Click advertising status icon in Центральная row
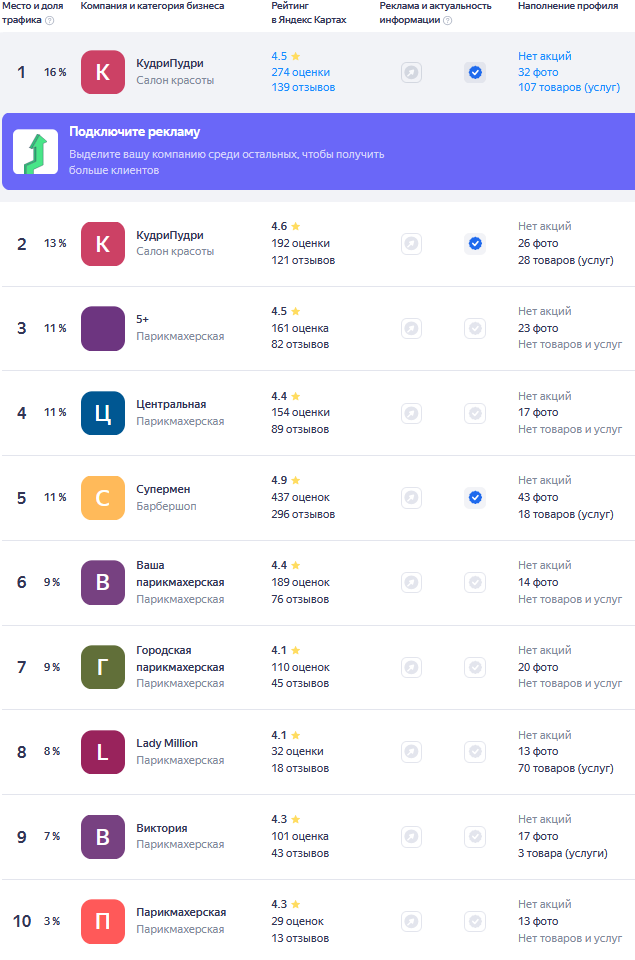Image resolution: width=635 pixels, height=960 pixels. 411,413
